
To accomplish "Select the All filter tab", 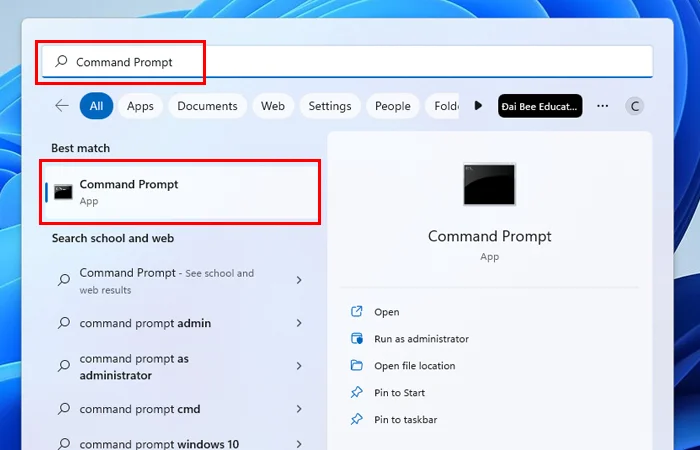I will click(96, 106).
